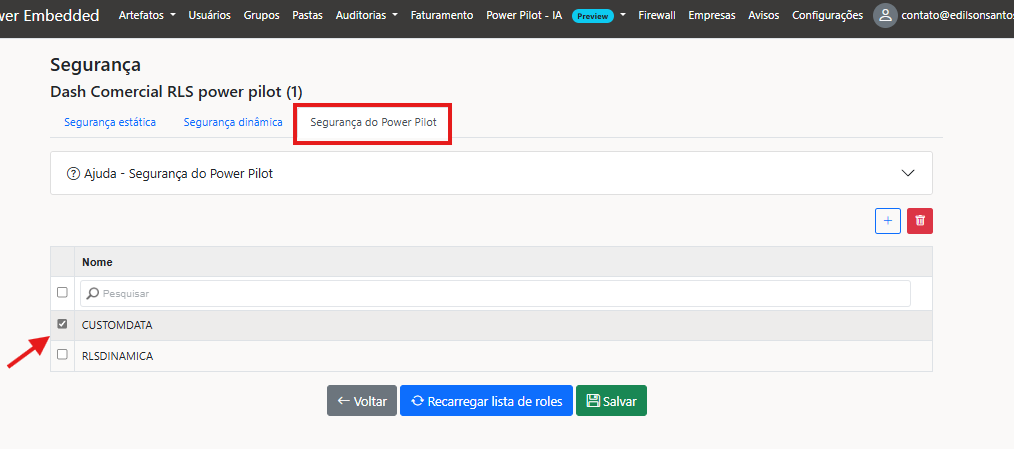
Task: Click the blue plus add icon
Action: coord(887,221)
